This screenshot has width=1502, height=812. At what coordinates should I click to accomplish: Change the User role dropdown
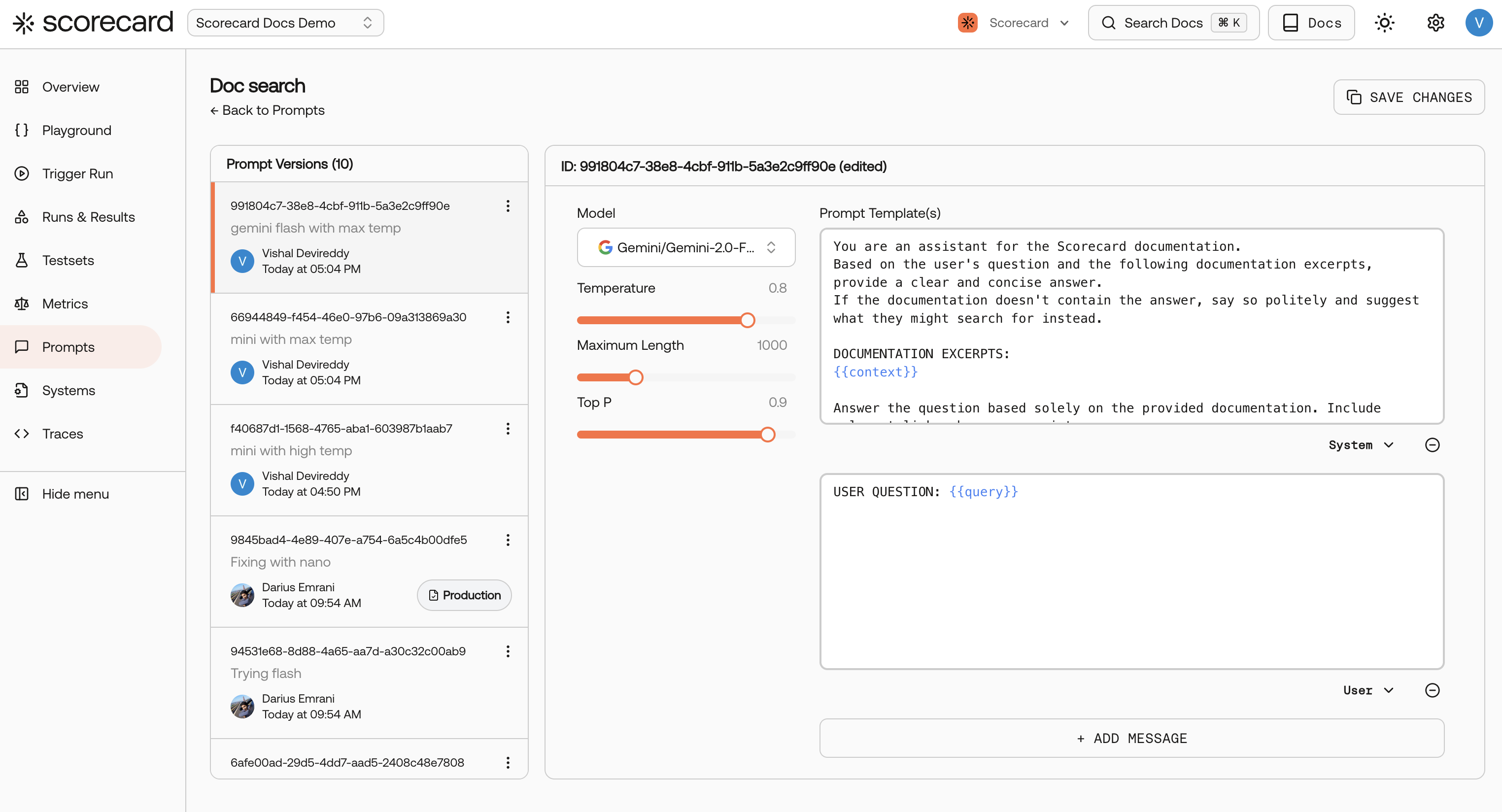tap(1368, 690)
